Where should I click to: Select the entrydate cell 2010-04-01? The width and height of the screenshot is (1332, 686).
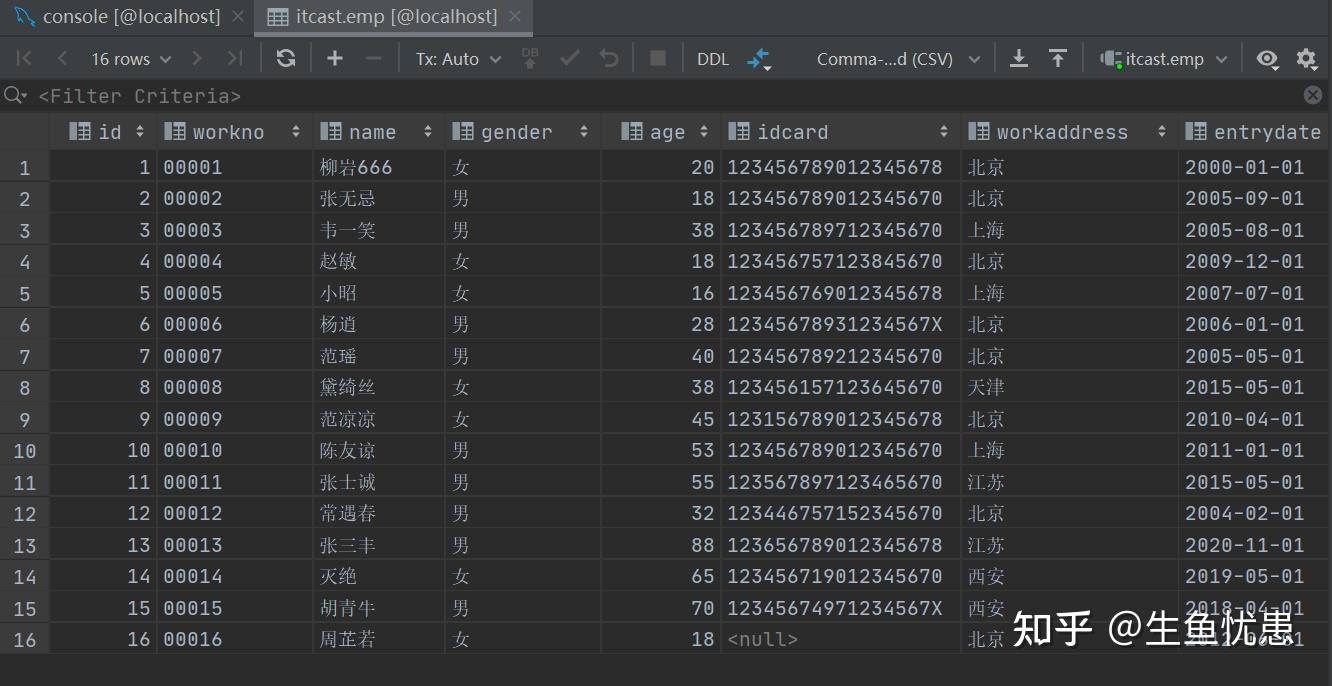click(x=1254, y=419)
